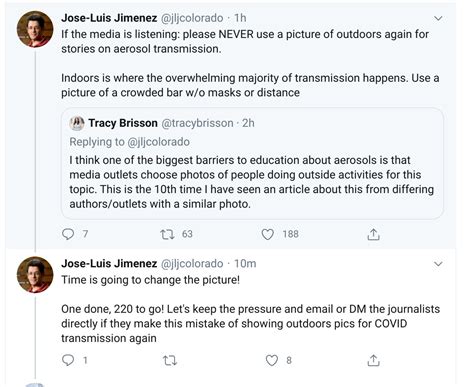
Task: Retweet the 'One done, 220 to go' tweet
Action: pos(170,360)
